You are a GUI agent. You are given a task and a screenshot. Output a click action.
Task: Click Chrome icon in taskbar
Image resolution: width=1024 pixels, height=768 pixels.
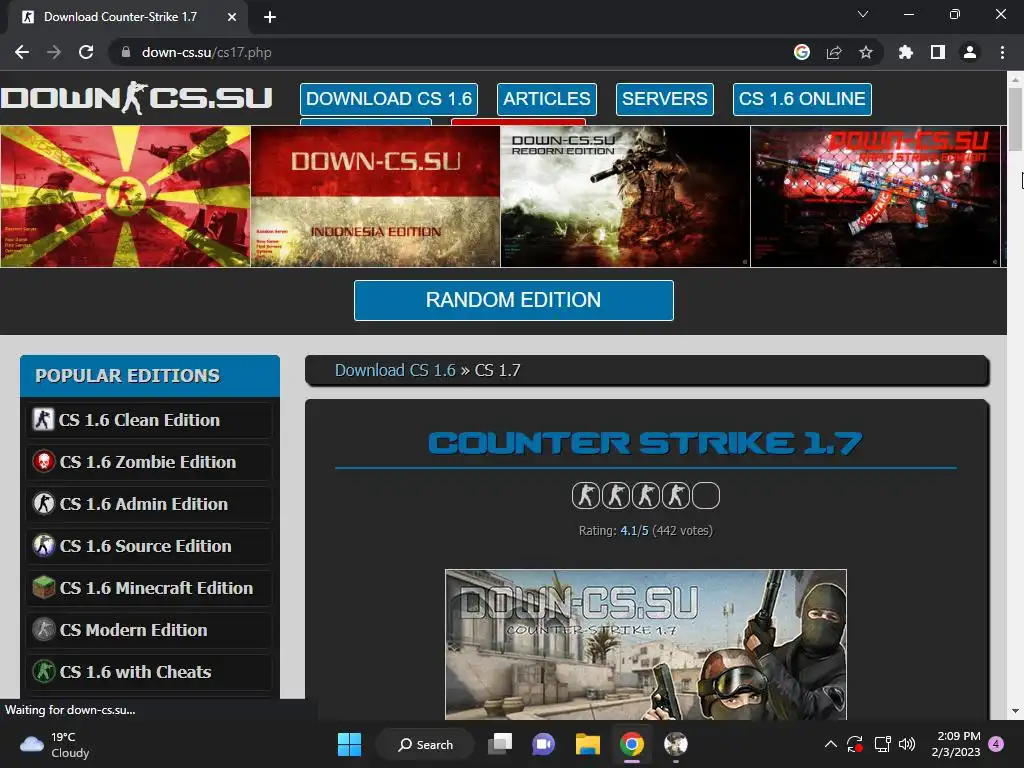coord(632,744)
